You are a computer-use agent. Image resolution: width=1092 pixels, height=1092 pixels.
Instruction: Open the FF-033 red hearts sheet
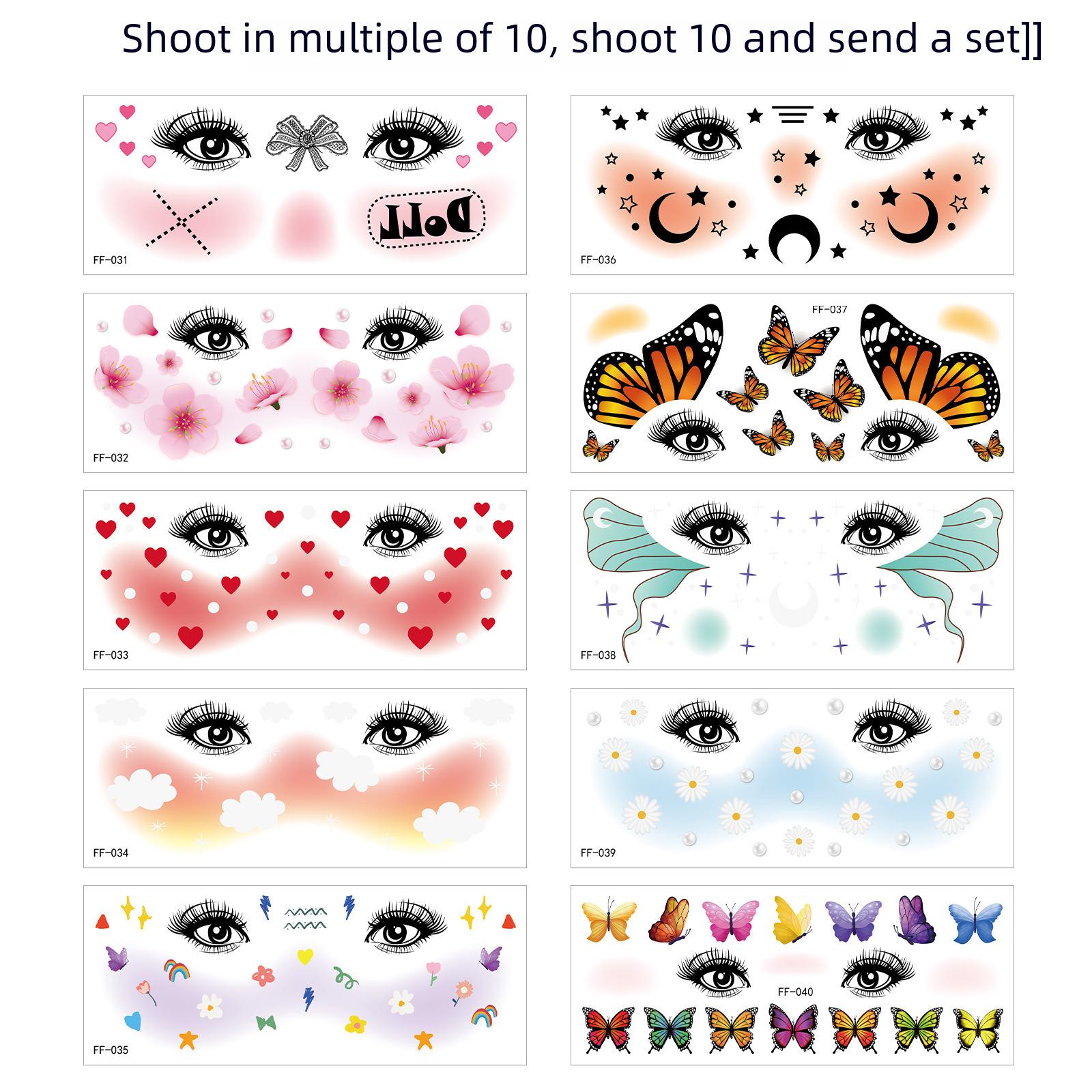click(305, 580)
